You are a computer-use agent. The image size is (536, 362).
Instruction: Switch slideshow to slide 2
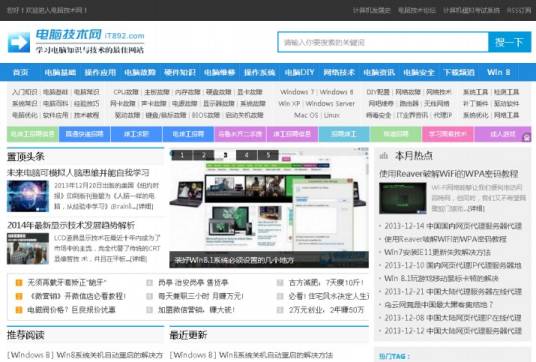[x=204, y=155]
